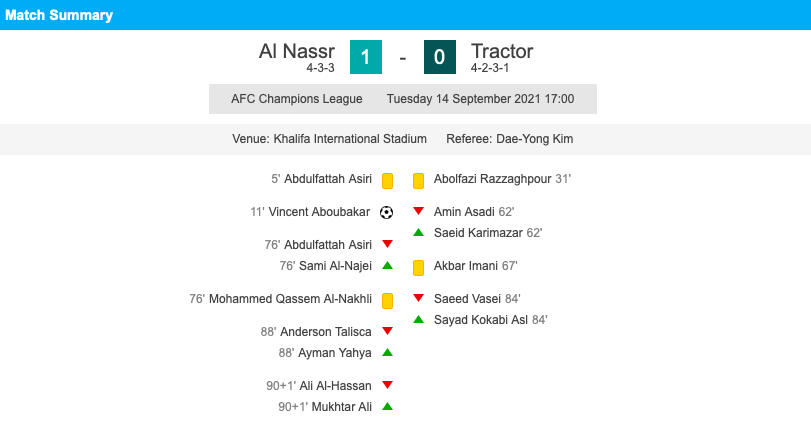Click green substitution arrow beside Sami Al-Najei

387,266
